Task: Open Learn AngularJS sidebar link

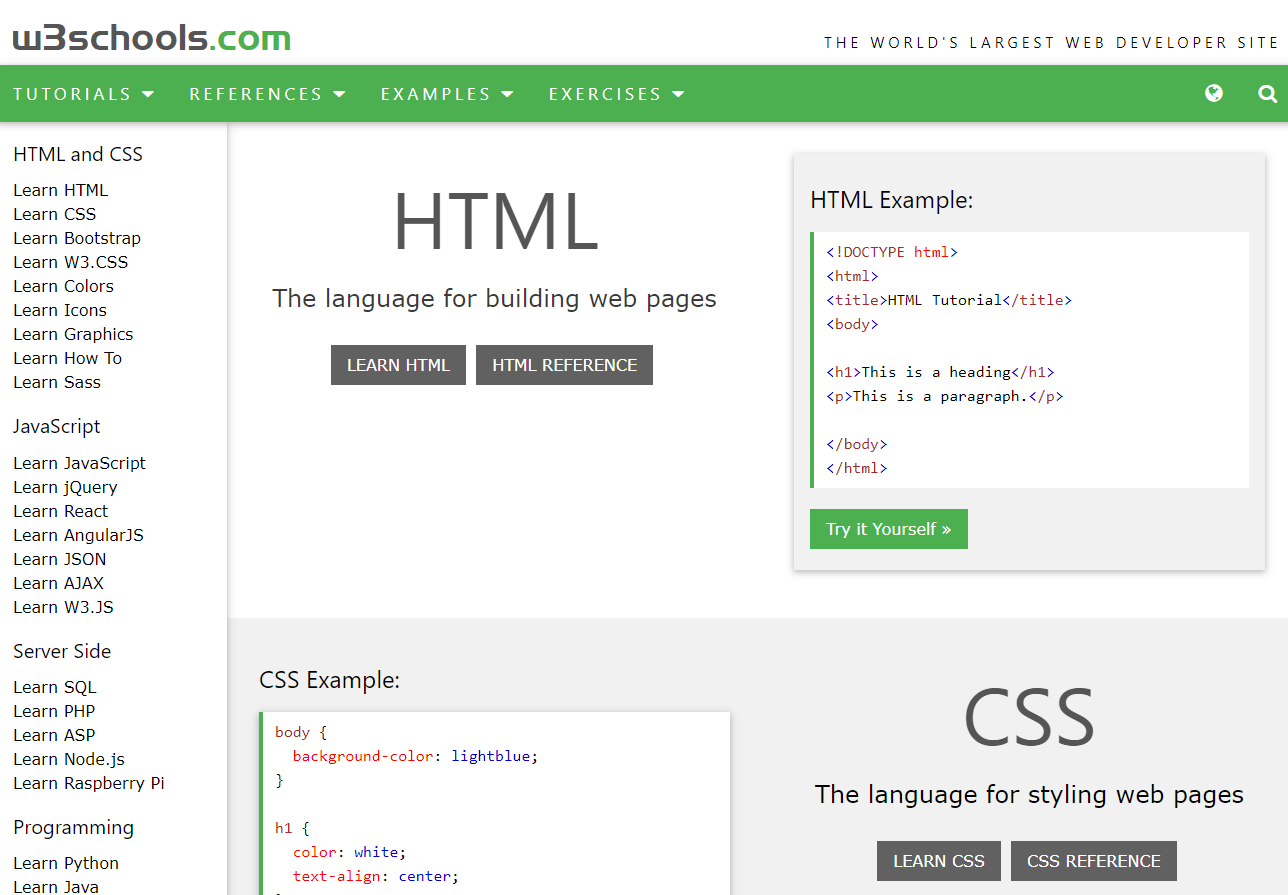Action: 78,535
